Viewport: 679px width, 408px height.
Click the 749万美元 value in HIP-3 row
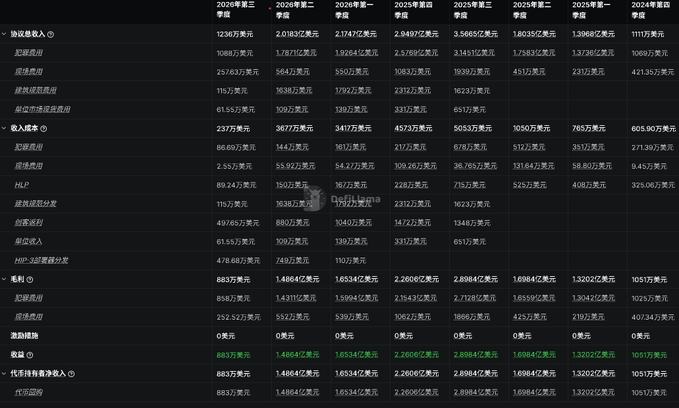tap(292, 260)
